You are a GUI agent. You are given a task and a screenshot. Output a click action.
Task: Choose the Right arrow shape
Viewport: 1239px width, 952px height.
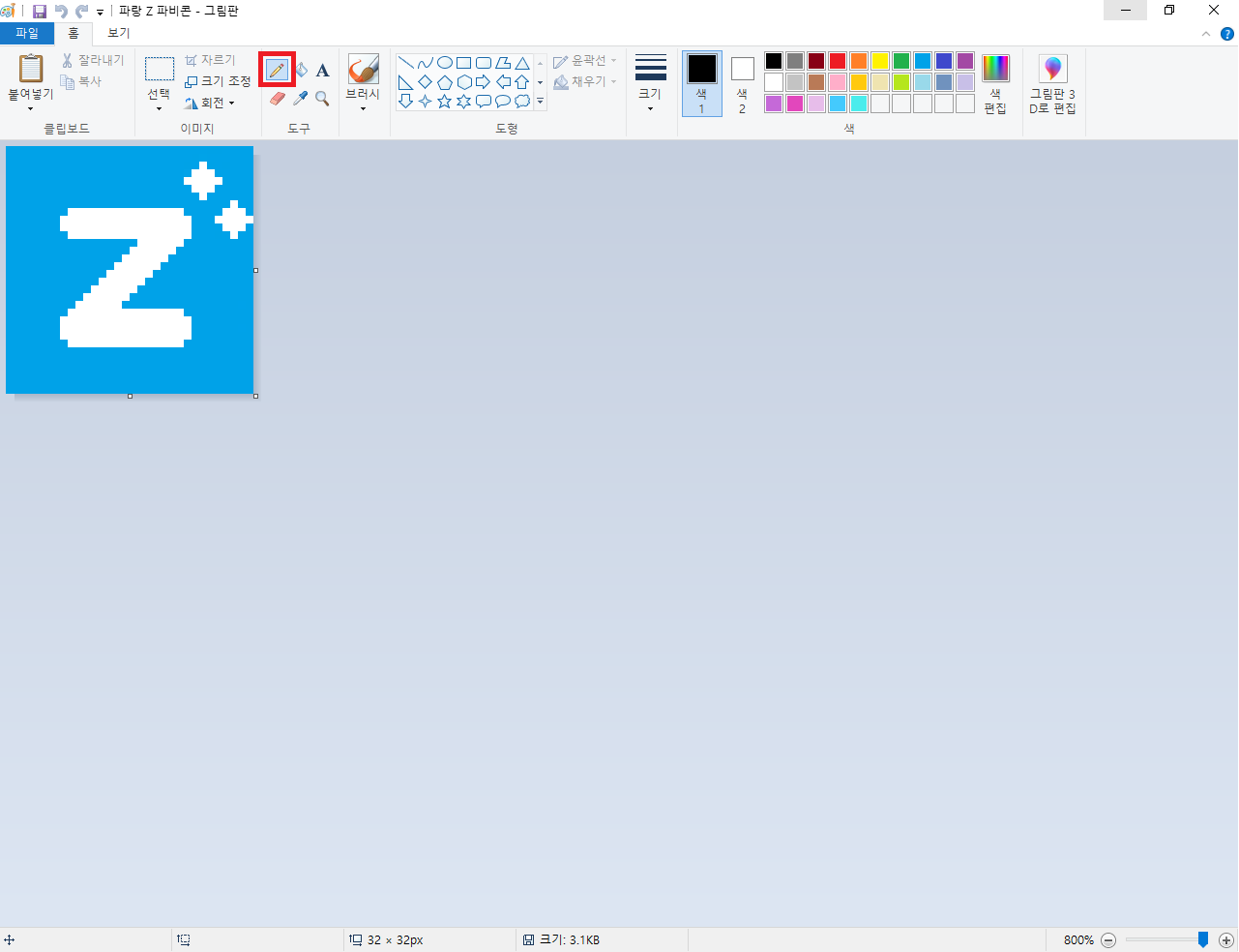[x=484, y=82]
